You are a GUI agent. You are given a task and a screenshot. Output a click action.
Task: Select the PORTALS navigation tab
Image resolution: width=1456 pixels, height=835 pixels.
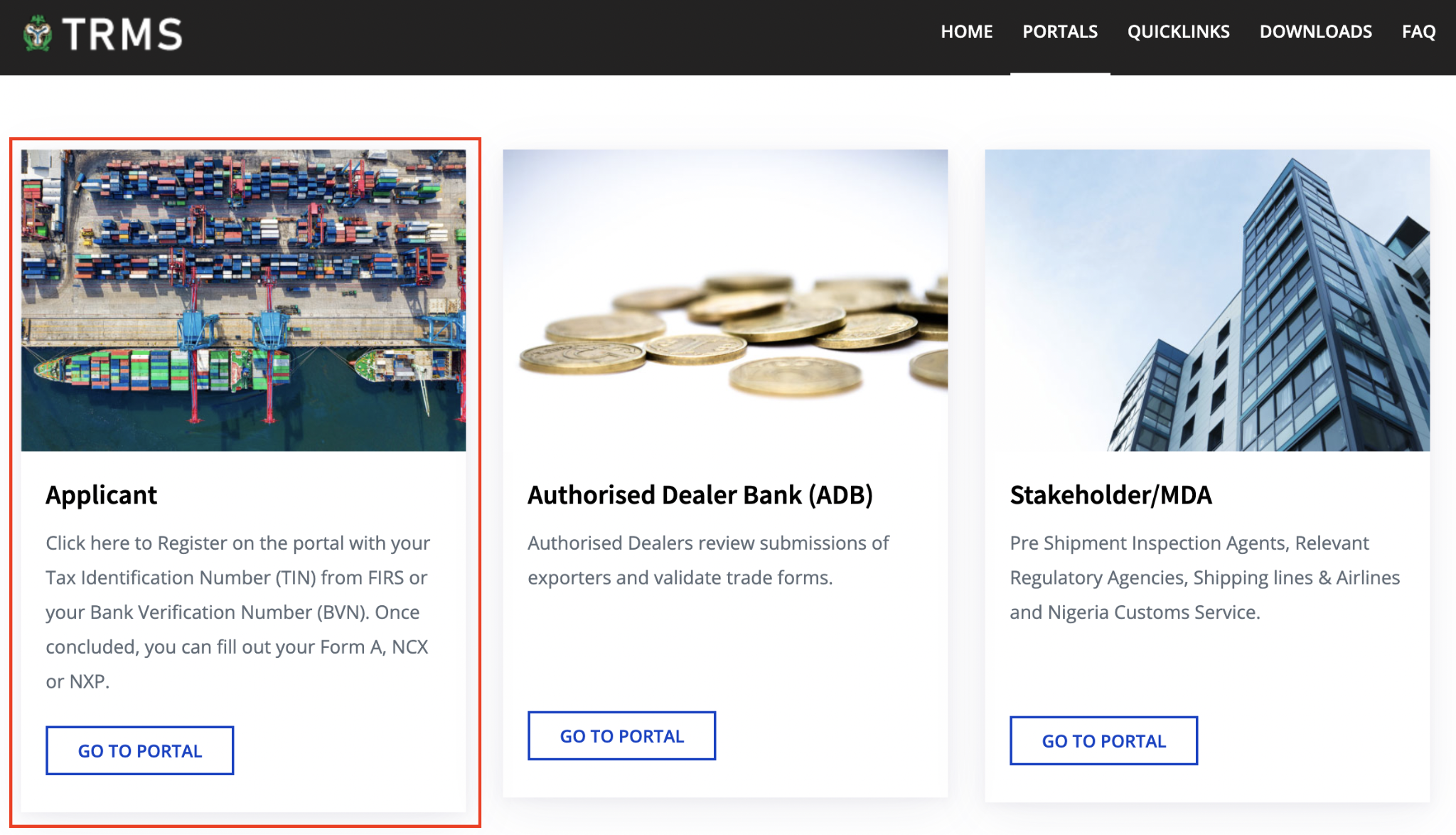1059,32
